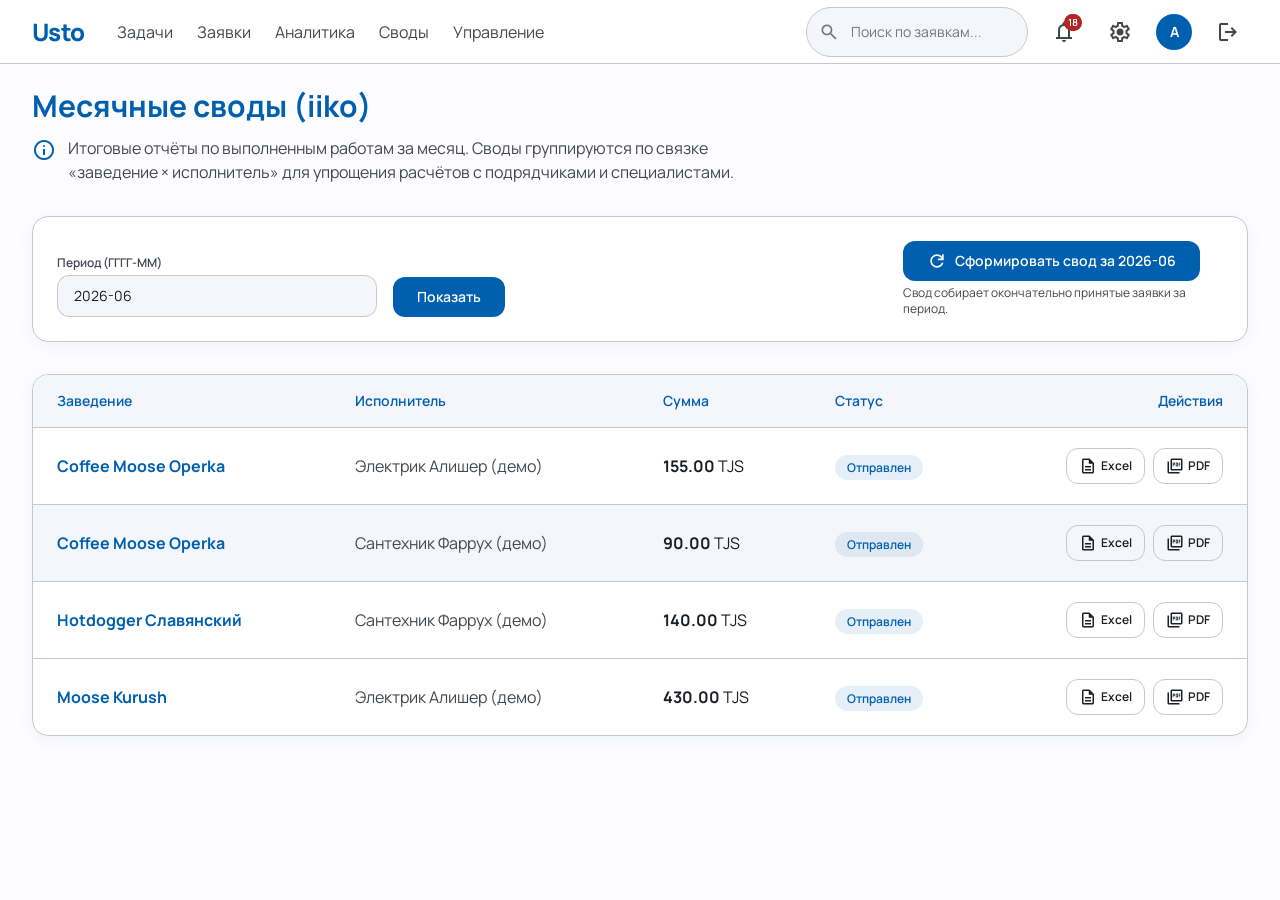Click the Показать button

coord(449,297)
